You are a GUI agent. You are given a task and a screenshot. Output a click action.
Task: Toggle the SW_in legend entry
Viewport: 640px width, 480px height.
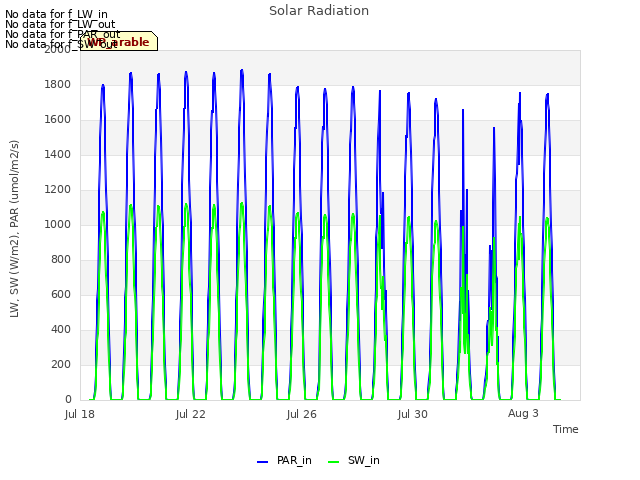point(354,460)
